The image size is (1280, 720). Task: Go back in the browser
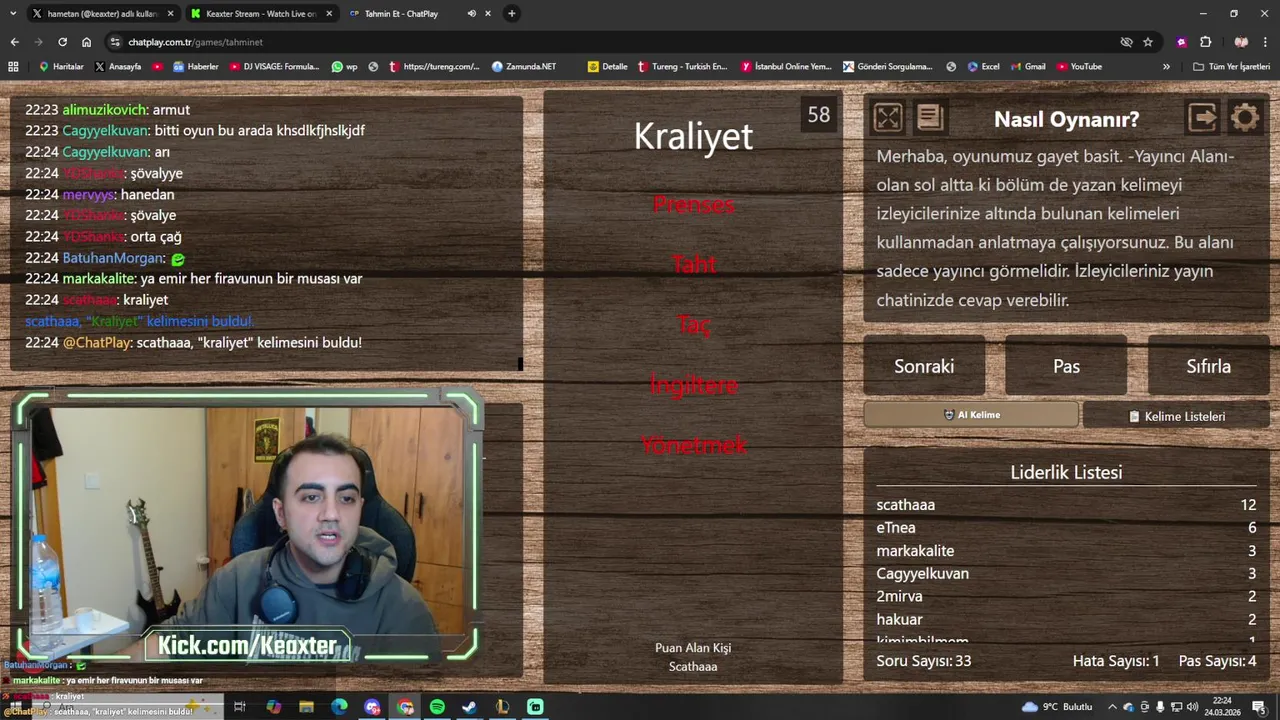coord(14,42)
